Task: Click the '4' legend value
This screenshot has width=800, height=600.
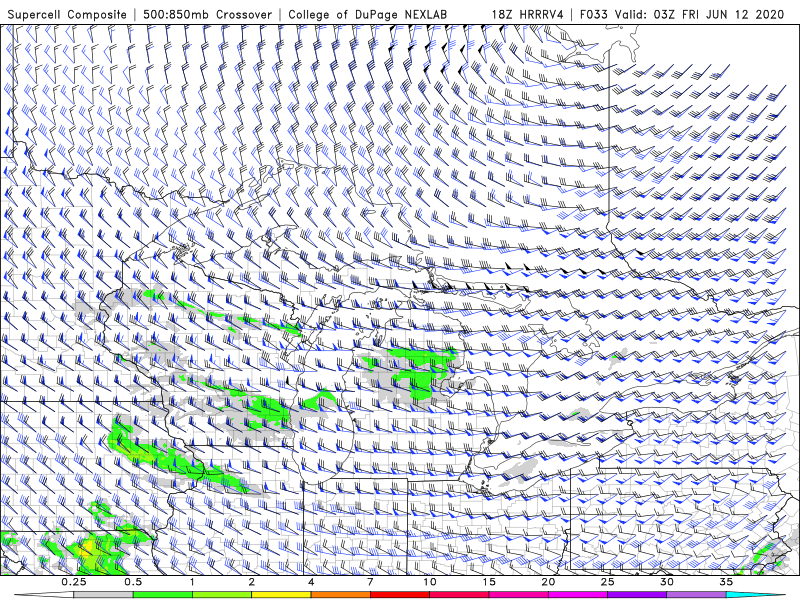Action: pos(311,582)
